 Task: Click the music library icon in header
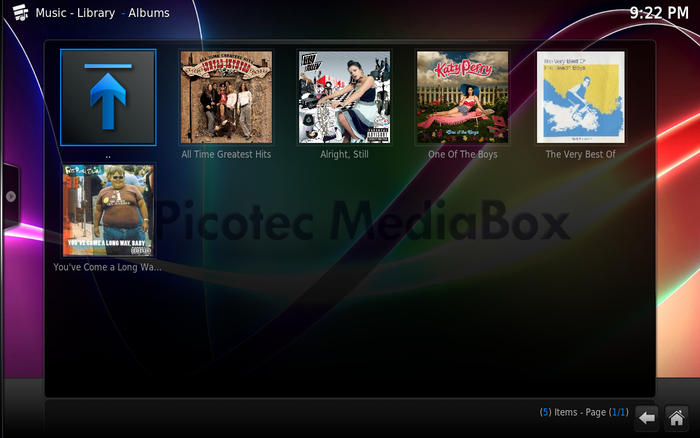click(x=20, y=13)
